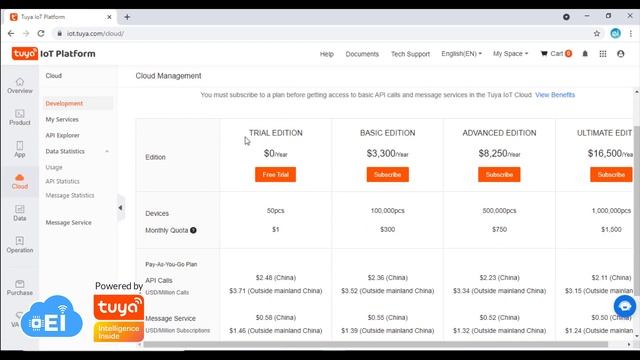The height and width of the screenshot is (360, 640).
Task: Open the Chrome three-dot menu
Action: pyautogui.click(x=631, y=33)
